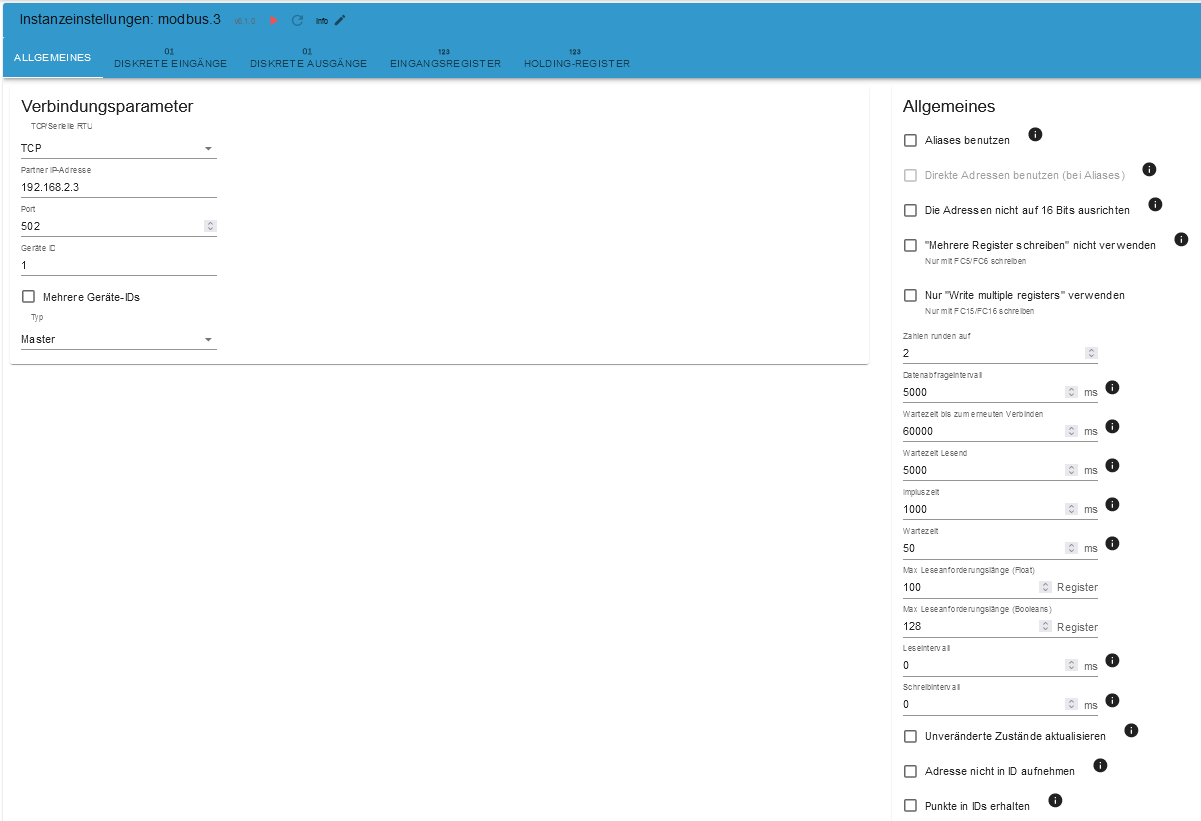This screenshot has width=1201, height=821.
Task: Adjust Zahlen runden auf spinner
Action: [1091, 353]
